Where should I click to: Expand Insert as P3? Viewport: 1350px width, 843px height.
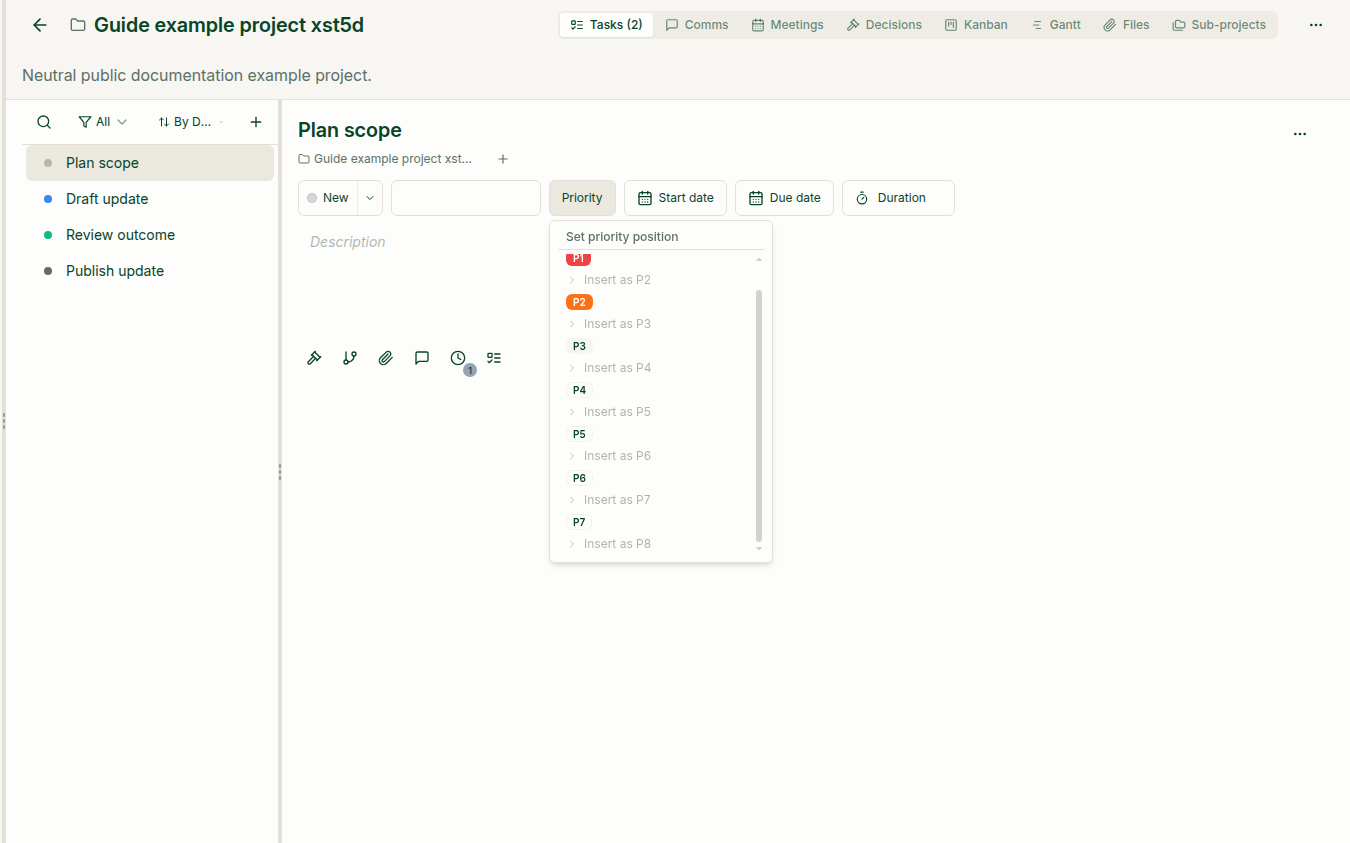click(609, 324)
